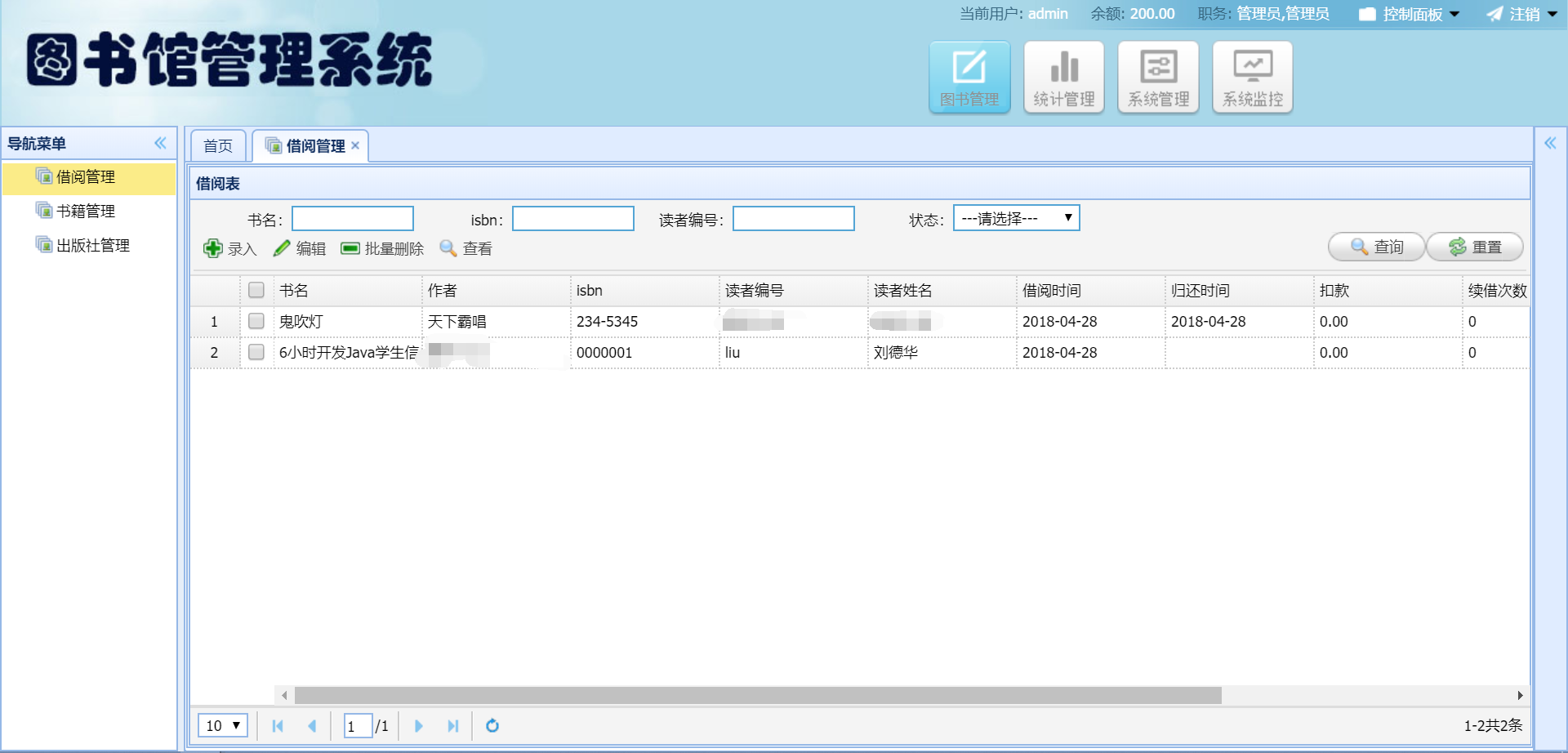Click the 录入 add record button
Screen dimensions: 1568x753
point(230,248)
